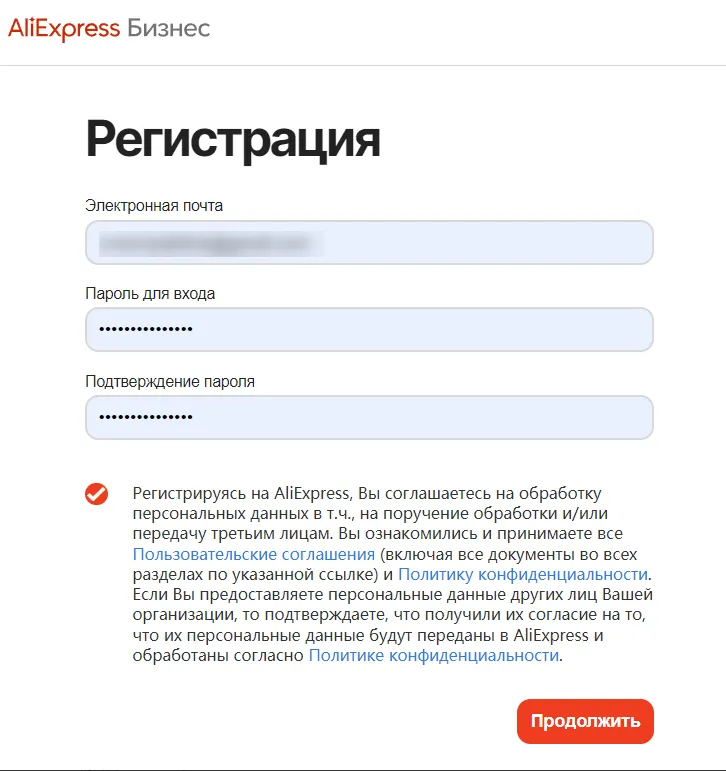Focus the Электронная почта input field
This screenshot has width=726, height=771.
click(369, 242)
